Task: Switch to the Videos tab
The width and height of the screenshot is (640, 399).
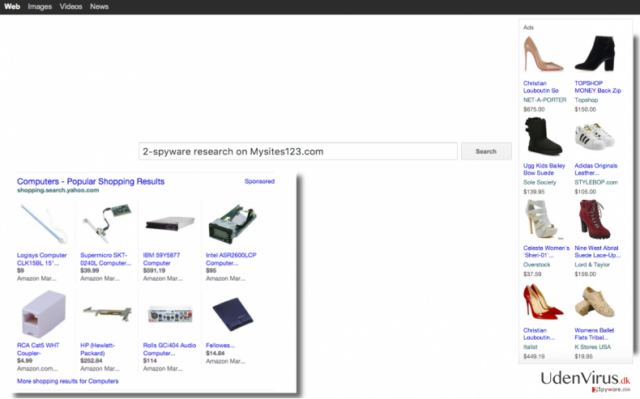Action: pos(71,7)
